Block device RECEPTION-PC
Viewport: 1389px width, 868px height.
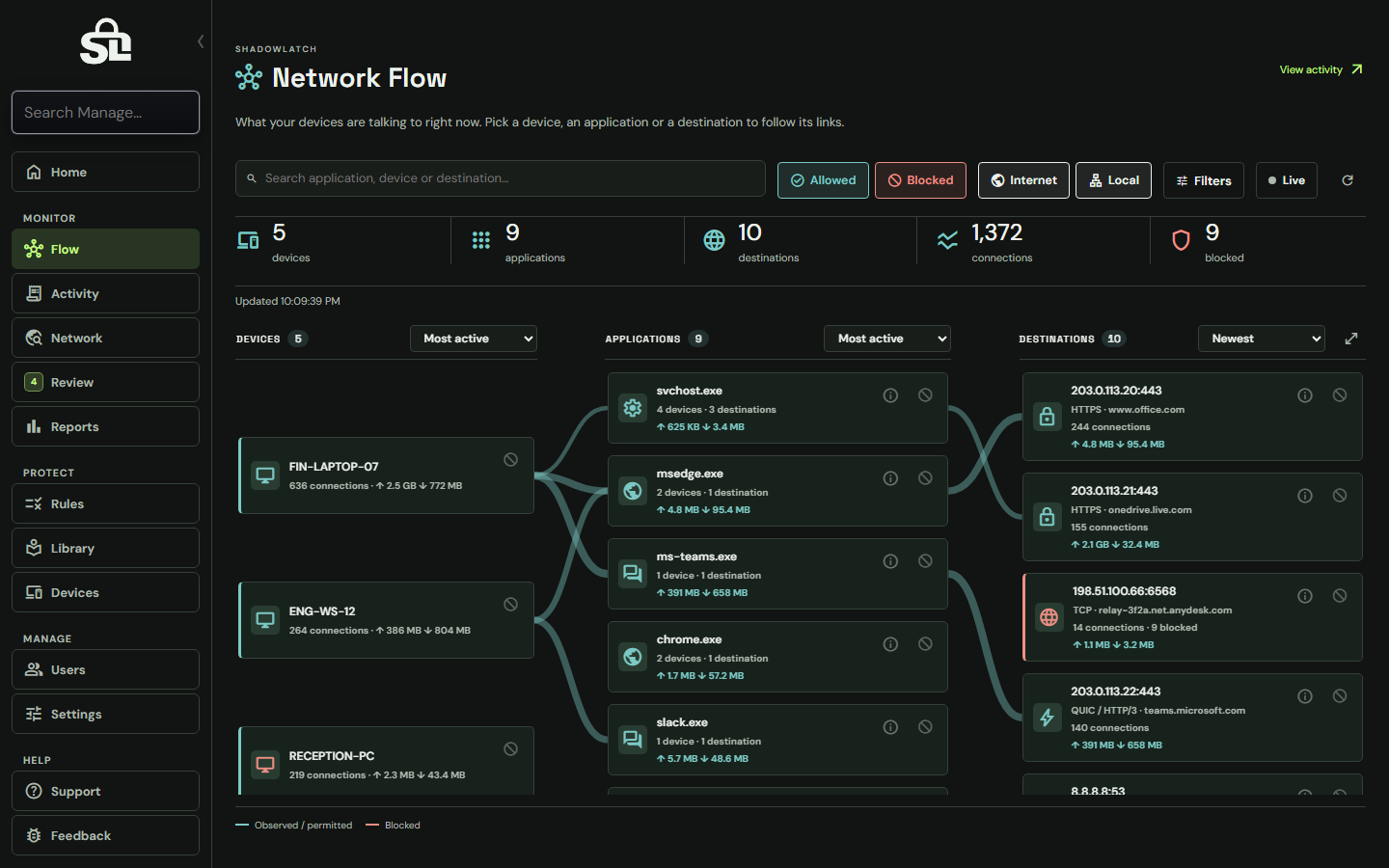511,749
